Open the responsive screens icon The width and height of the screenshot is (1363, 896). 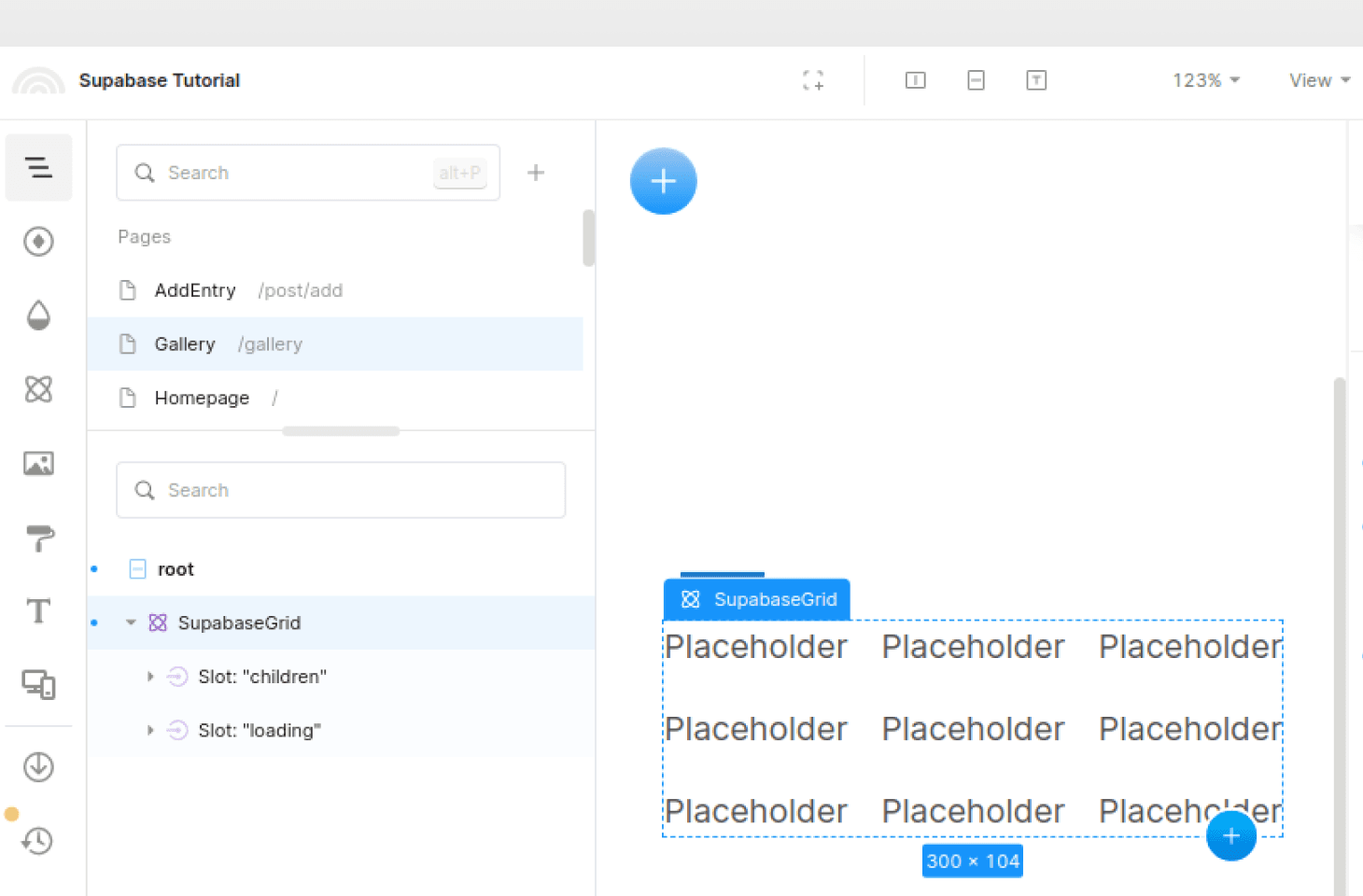coord(38,685)
